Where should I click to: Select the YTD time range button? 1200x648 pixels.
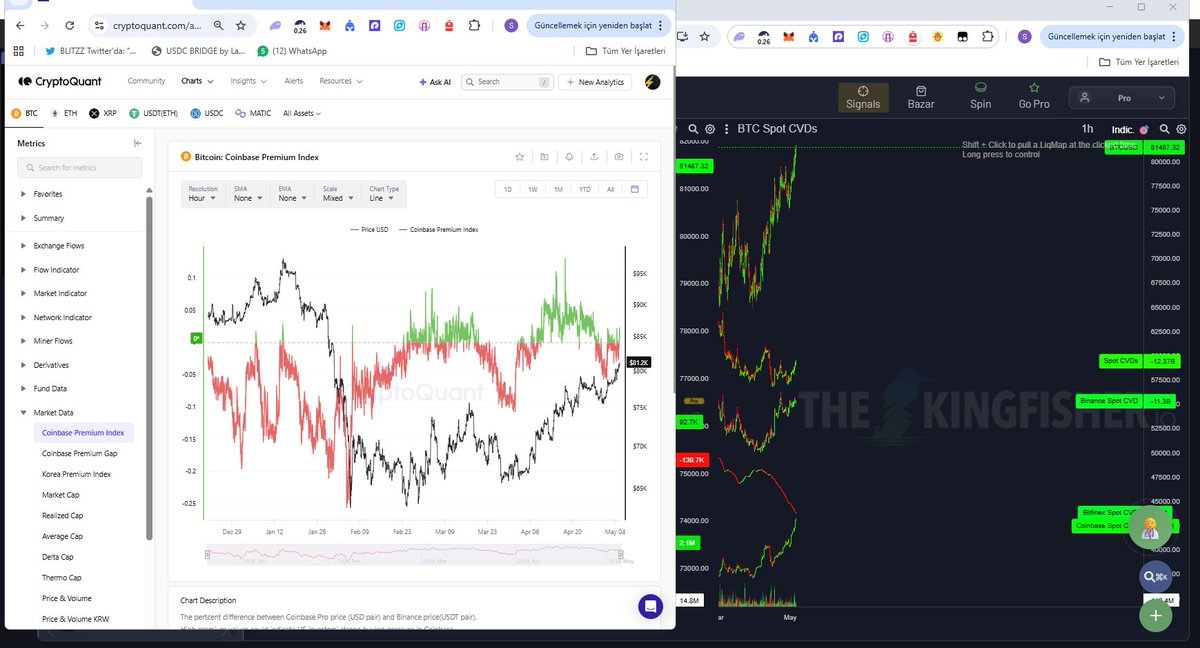click(584, 189)
